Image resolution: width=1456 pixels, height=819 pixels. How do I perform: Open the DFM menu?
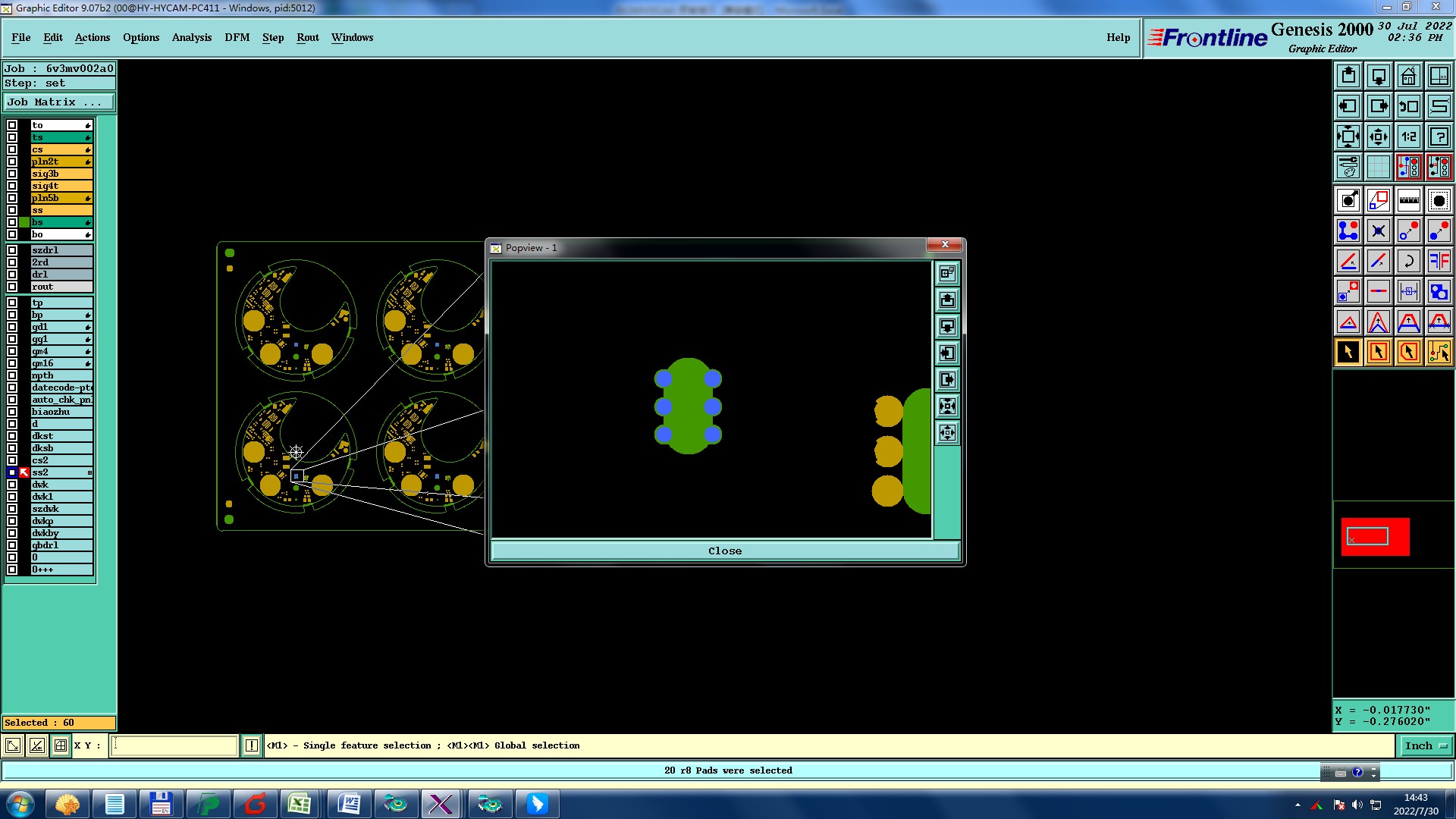point(237,37)
